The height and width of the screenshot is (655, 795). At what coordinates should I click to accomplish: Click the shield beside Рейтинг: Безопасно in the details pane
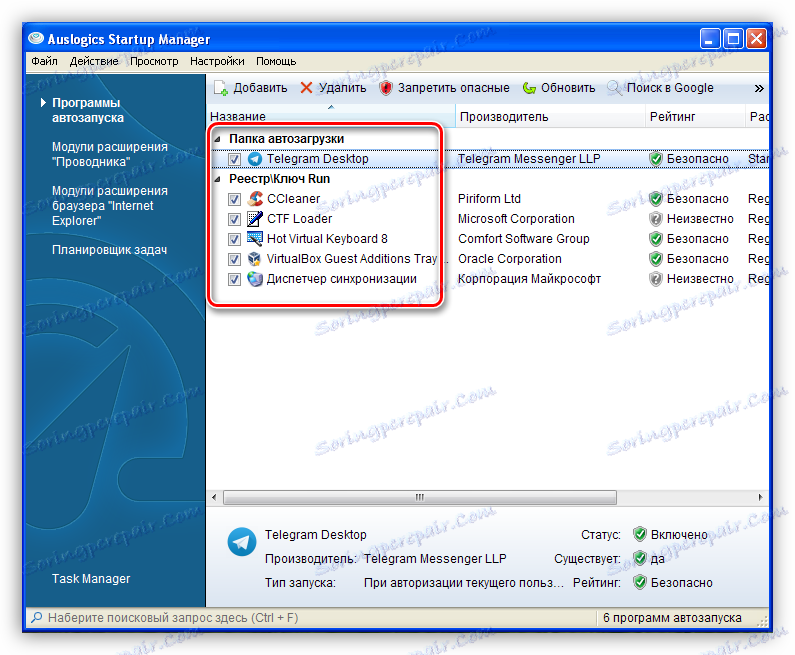coord(640,583)
